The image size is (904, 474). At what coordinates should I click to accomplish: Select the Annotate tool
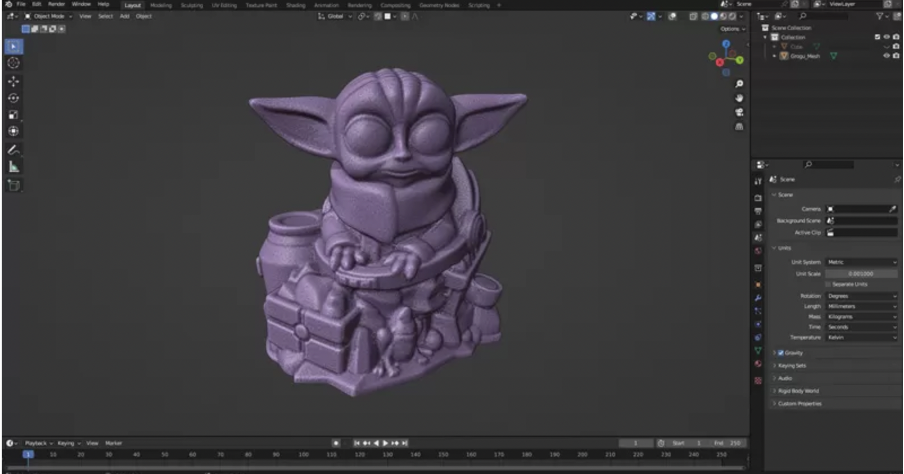coord(14,150)
